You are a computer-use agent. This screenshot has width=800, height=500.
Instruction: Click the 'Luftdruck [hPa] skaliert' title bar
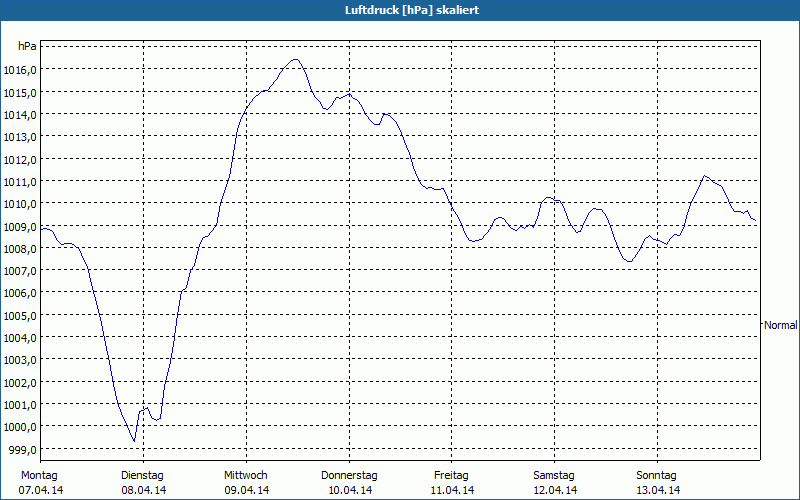coord(400,10)
